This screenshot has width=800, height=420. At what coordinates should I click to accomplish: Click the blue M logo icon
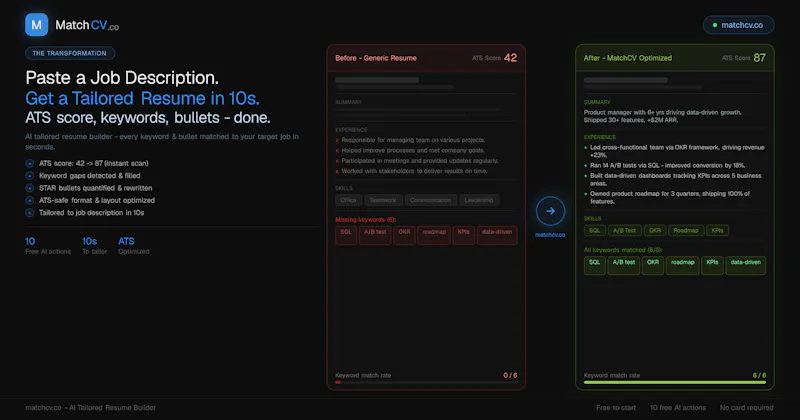coord(36,24)
